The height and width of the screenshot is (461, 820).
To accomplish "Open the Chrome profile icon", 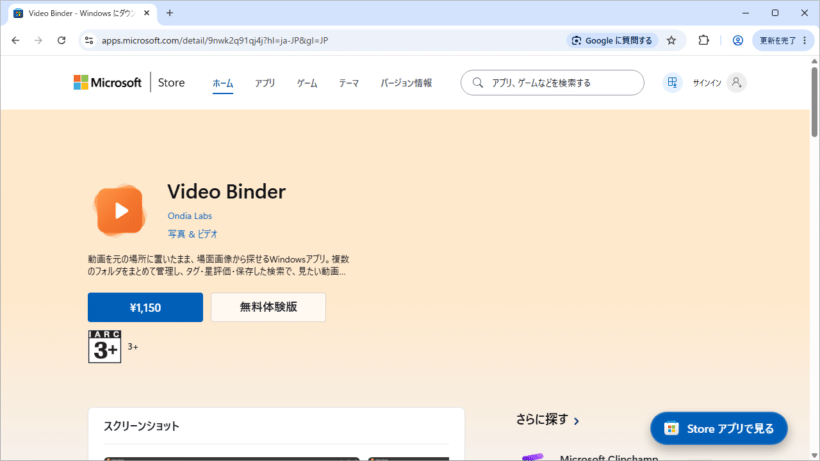I will click(737, 40).
